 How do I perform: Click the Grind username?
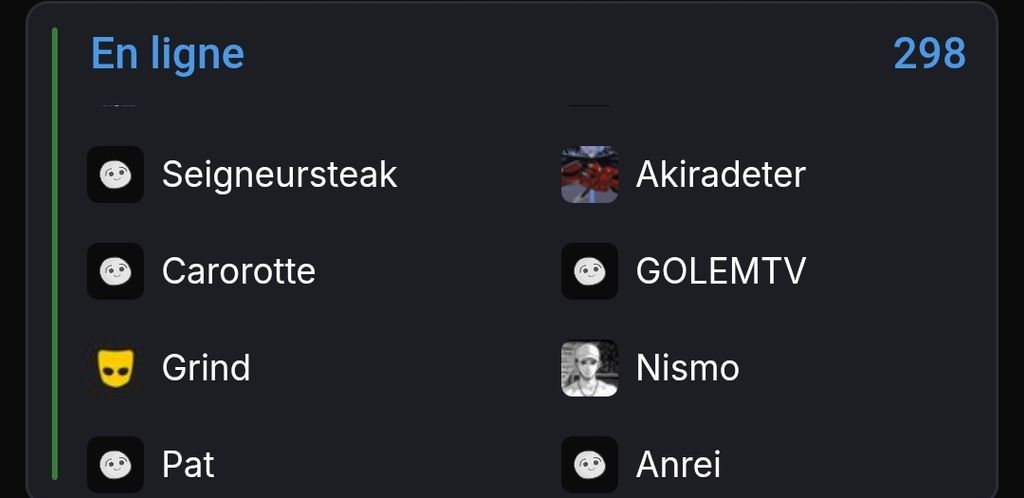coord(206,368)
